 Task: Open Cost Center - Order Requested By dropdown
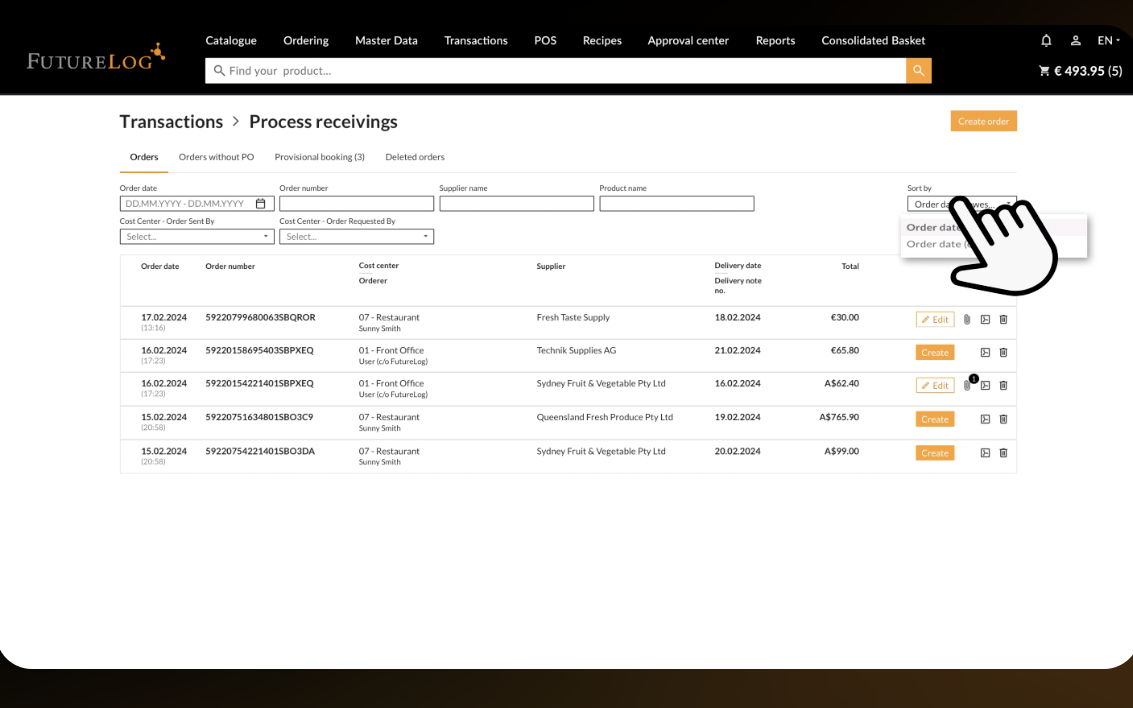356,237
